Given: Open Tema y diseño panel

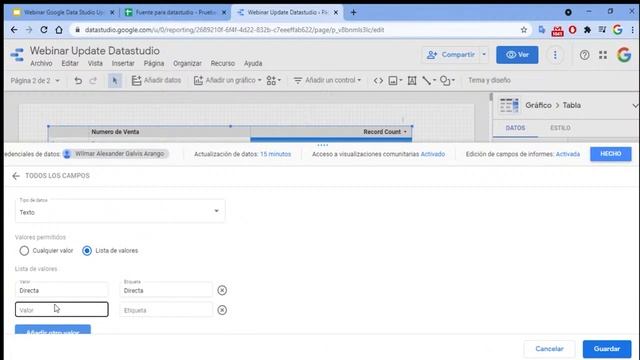Looking at the screenshot, I should pos(489,80).
